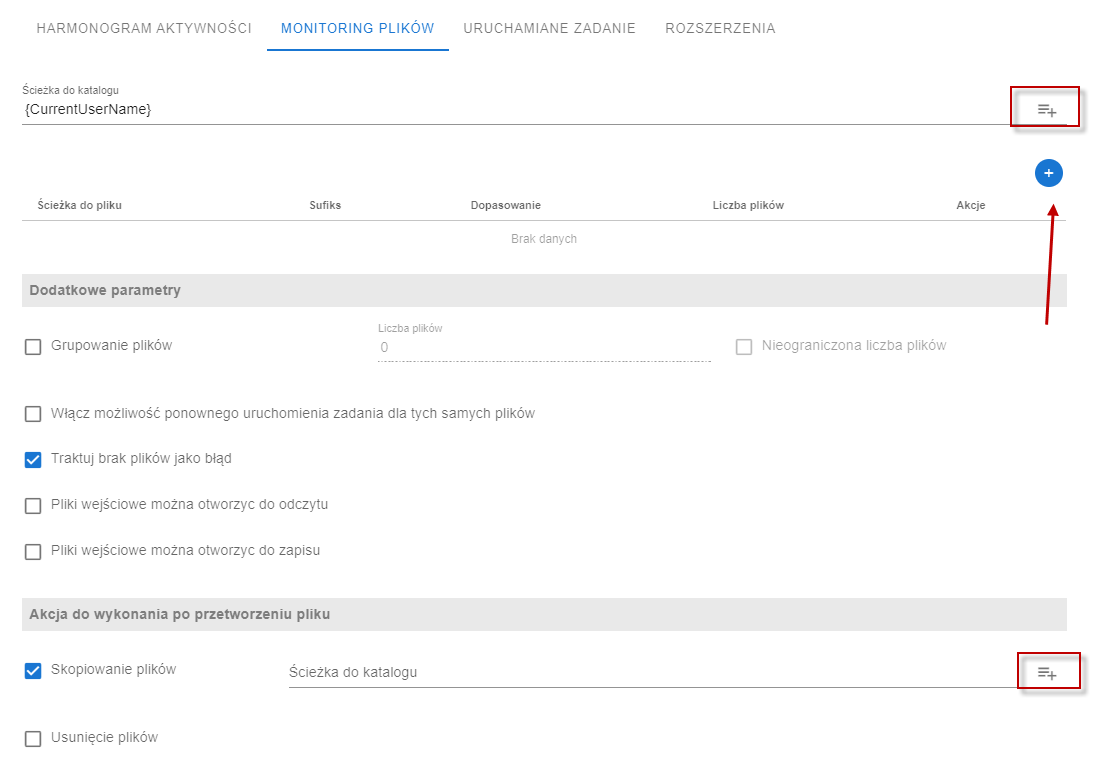Select the Monitoring plików tab
The width and height of the screenshot is (1110, 771).
(357, 28)
